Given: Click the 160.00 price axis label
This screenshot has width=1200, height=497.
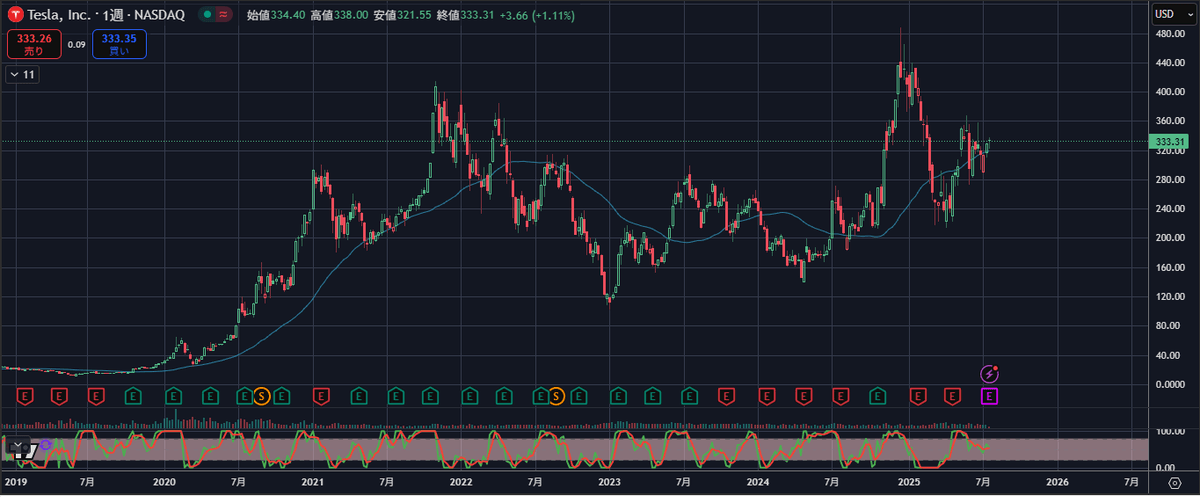Looking at the screenshot, I should [x=1170, y=267].
